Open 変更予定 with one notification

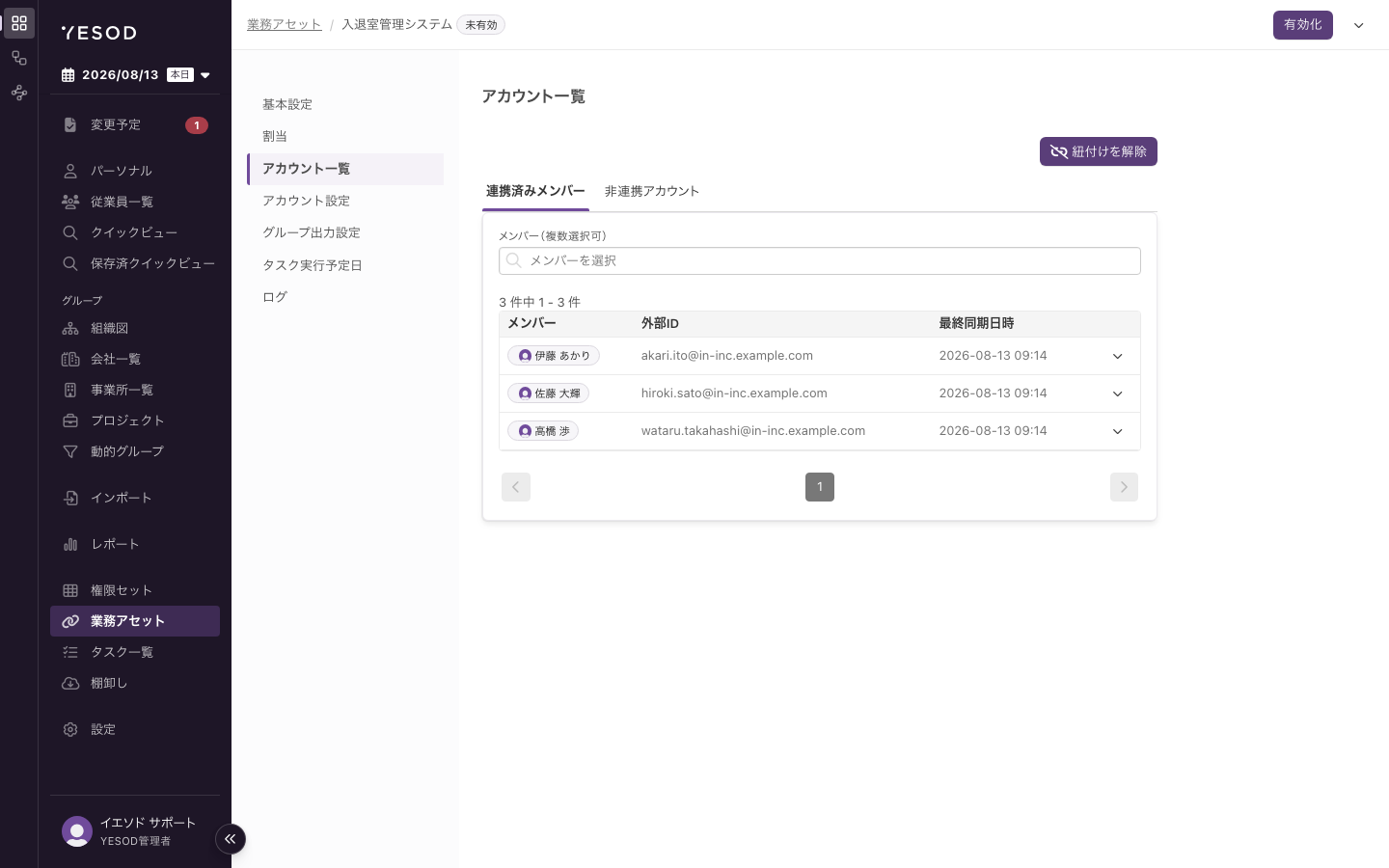coord(135,124)
